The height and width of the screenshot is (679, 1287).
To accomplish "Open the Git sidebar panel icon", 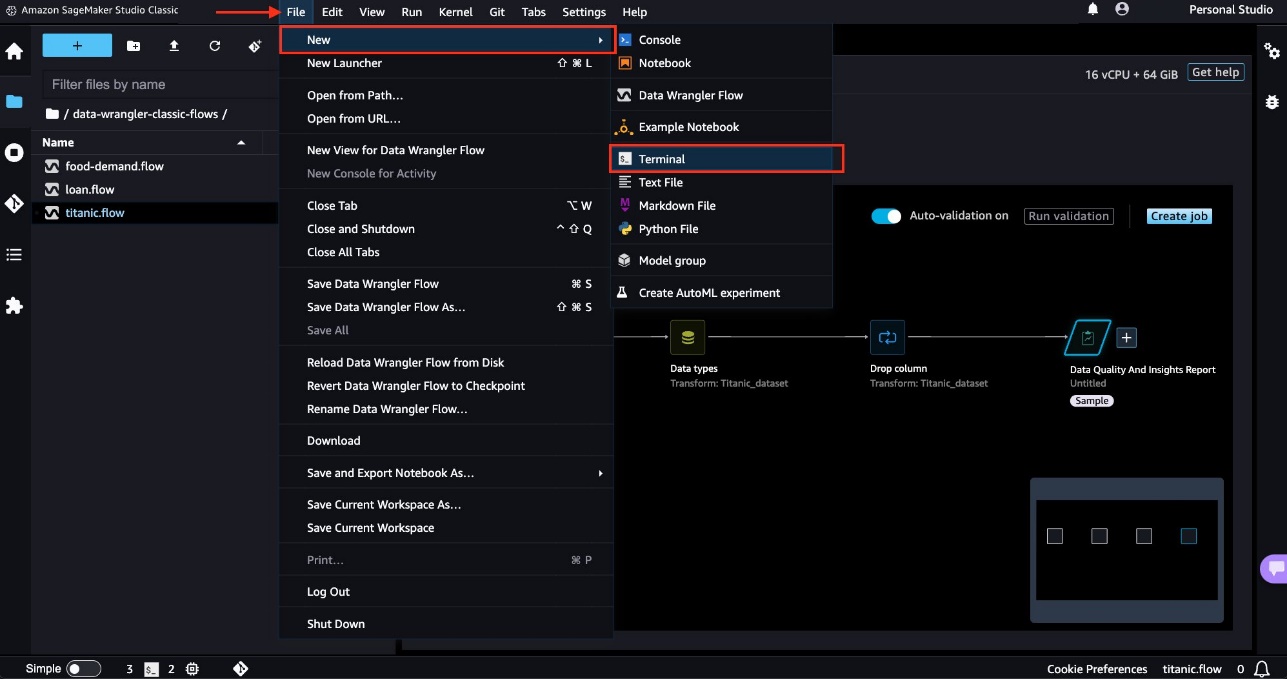I will (14, 204).
